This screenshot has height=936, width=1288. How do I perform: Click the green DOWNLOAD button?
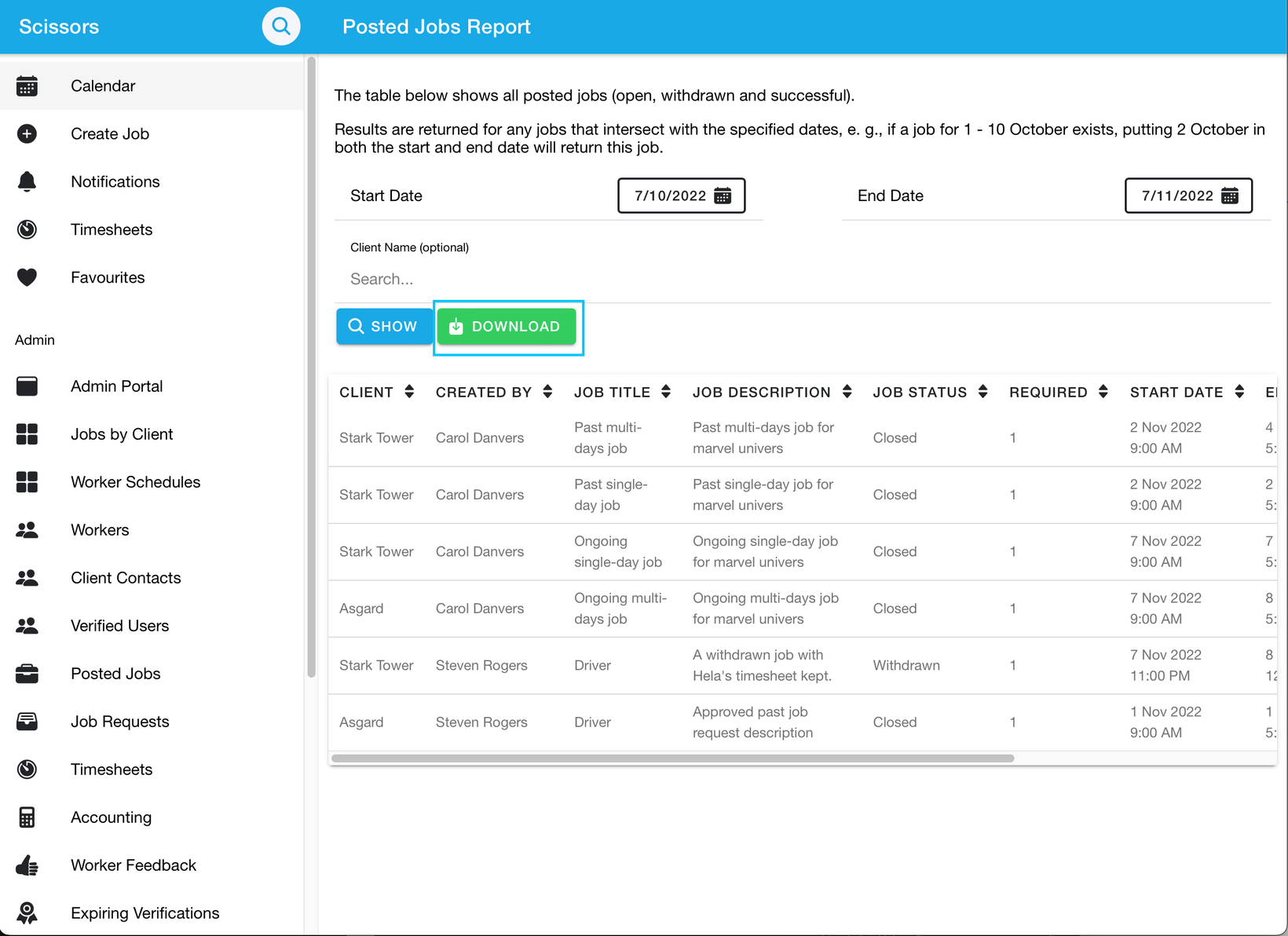507,327
